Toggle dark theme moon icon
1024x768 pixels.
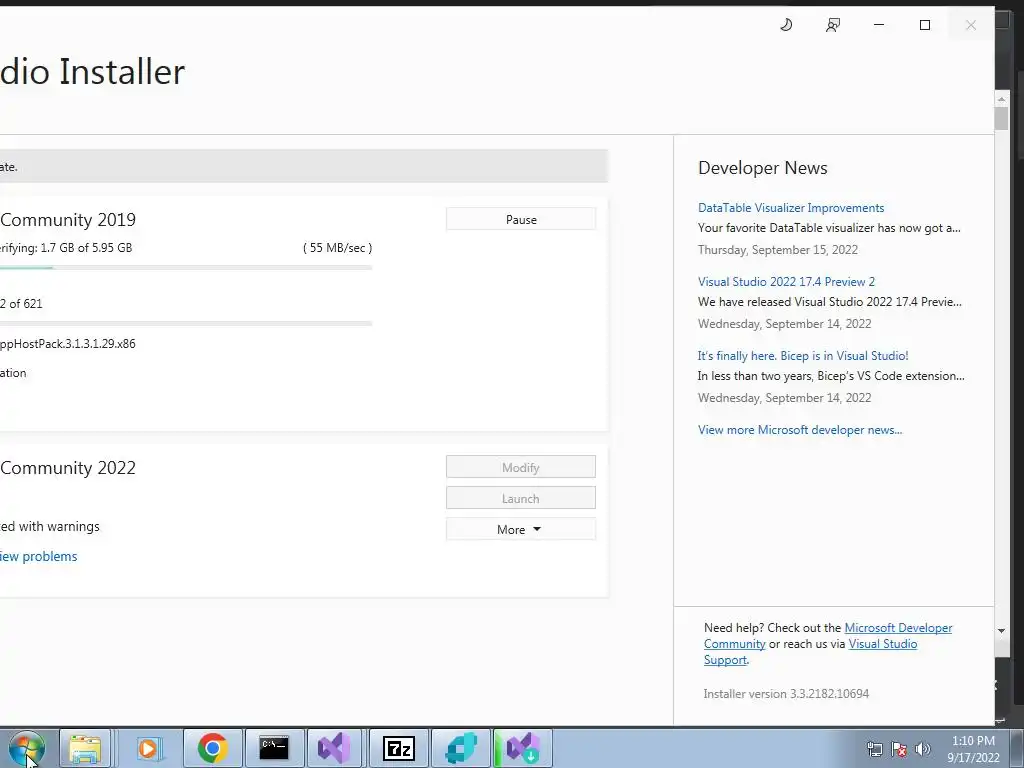click(x=786, y=25)
